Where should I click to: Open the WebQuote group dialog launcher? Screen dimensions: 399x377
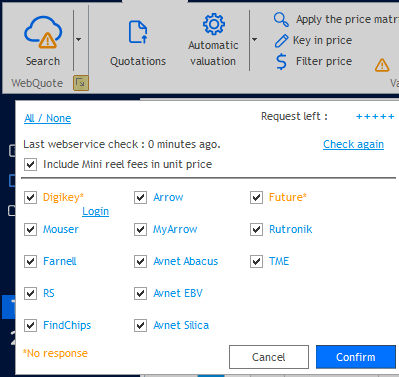(81, 83)
